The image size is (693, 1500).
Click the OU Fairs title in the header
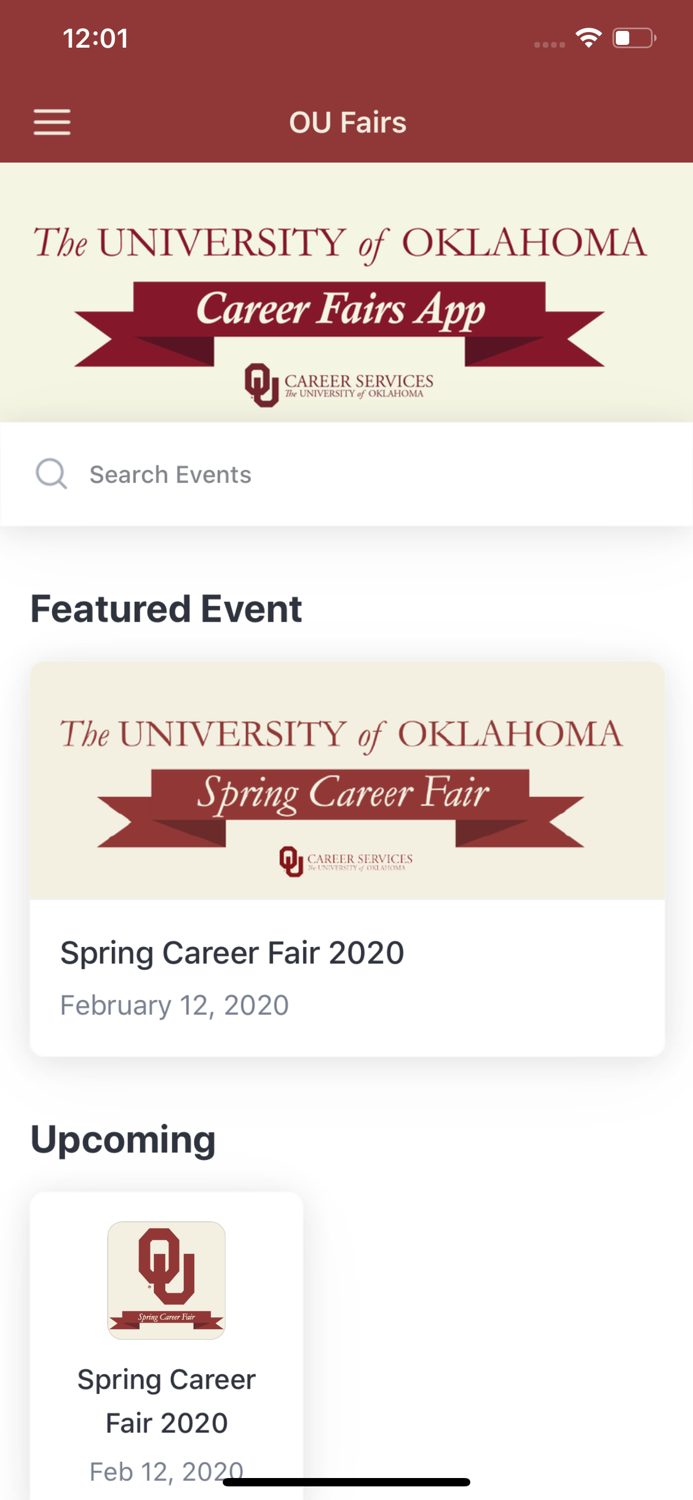[347, 121]
